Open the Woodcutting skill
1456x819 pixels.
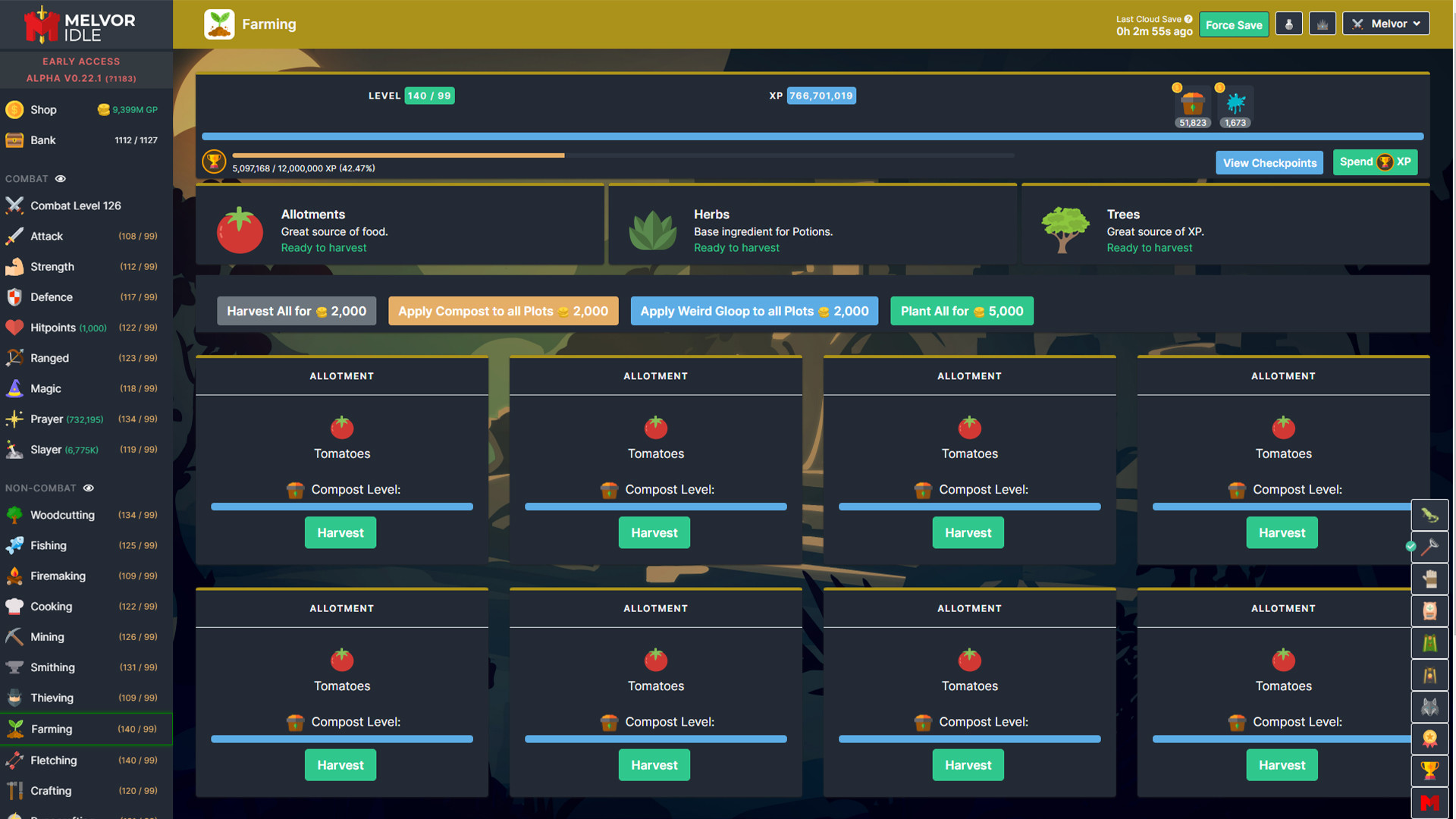(x=61, y=515)
